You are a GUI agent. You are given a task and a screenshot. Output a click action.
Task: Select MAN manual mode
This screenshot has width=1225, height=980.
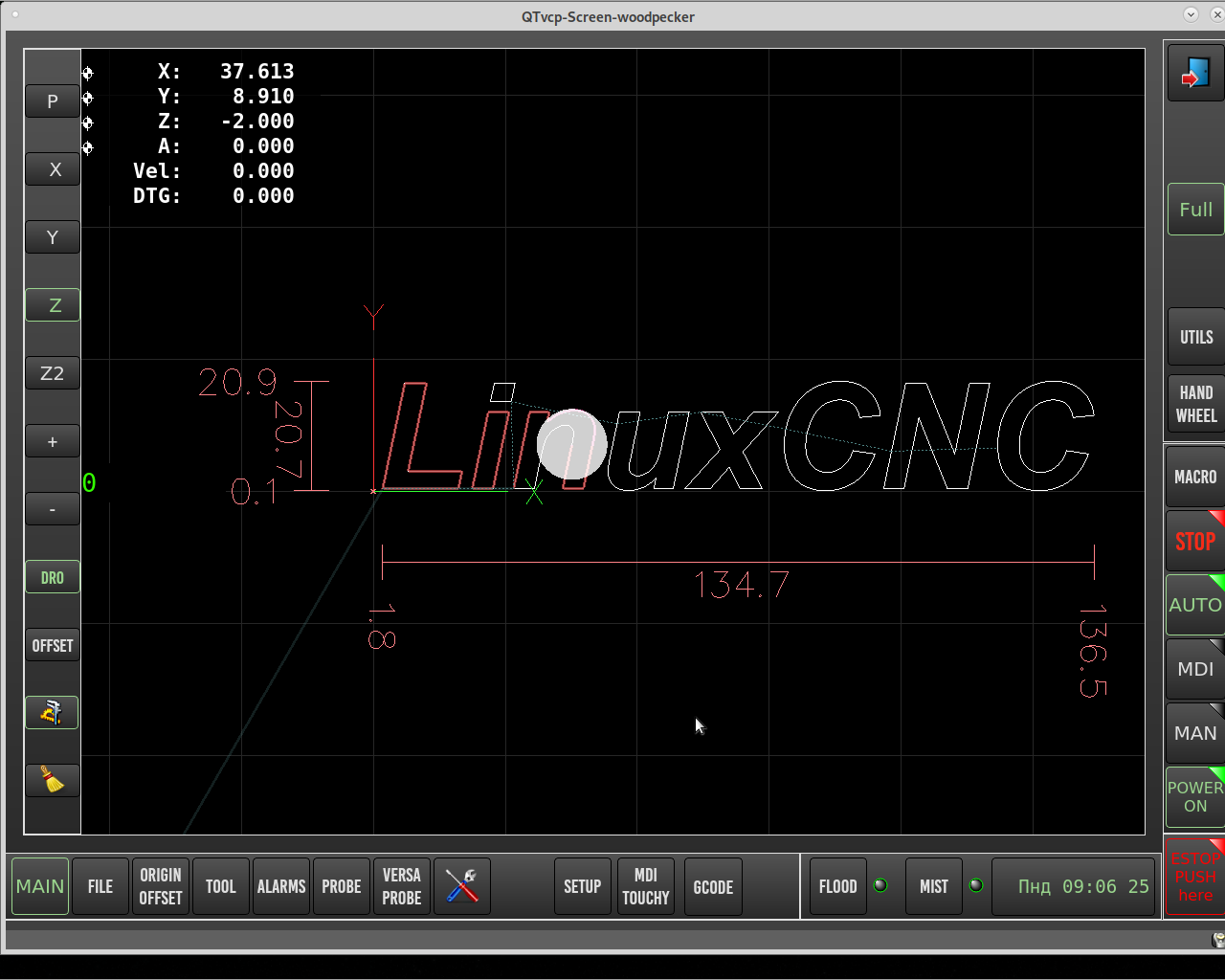pos(1195,733)
